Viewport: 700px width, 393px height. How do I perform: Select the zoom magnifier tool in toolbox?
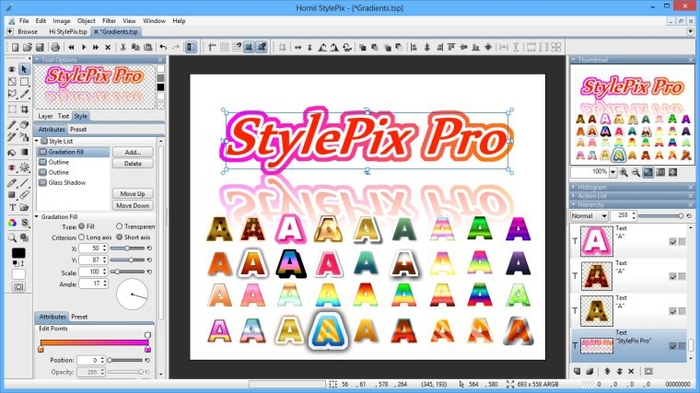(x=12, y=238)
